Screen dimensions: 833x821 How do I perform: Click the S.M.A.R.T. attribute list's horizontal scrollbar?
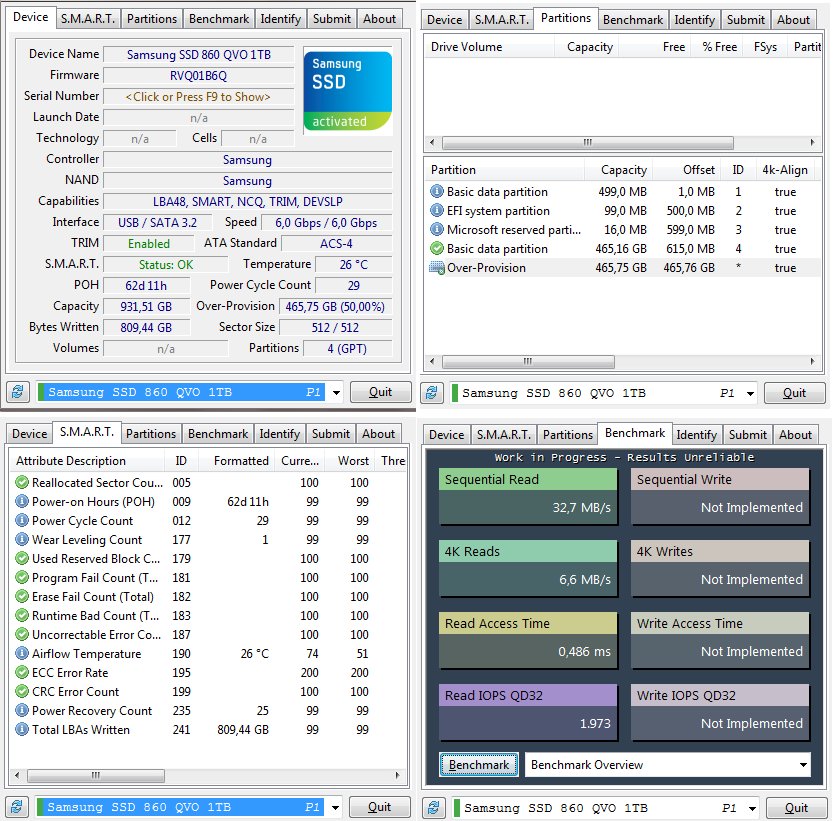coord(96,775)
